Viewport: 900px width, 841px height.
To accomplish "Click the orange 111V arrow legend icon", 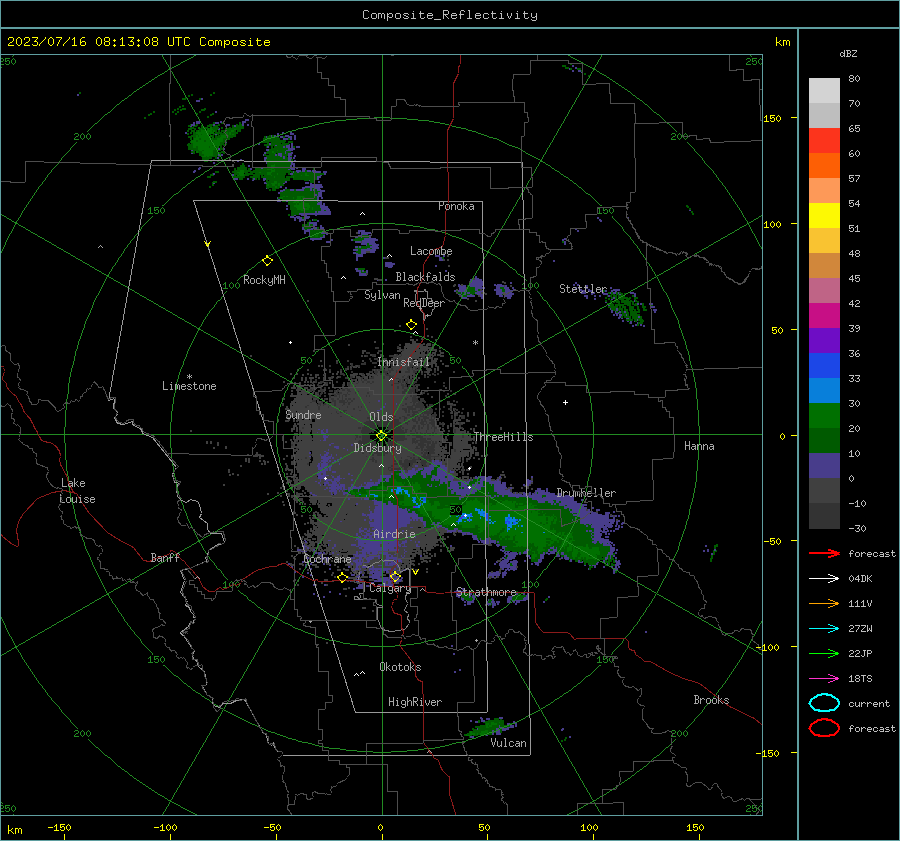I will (x=824, y=603).
